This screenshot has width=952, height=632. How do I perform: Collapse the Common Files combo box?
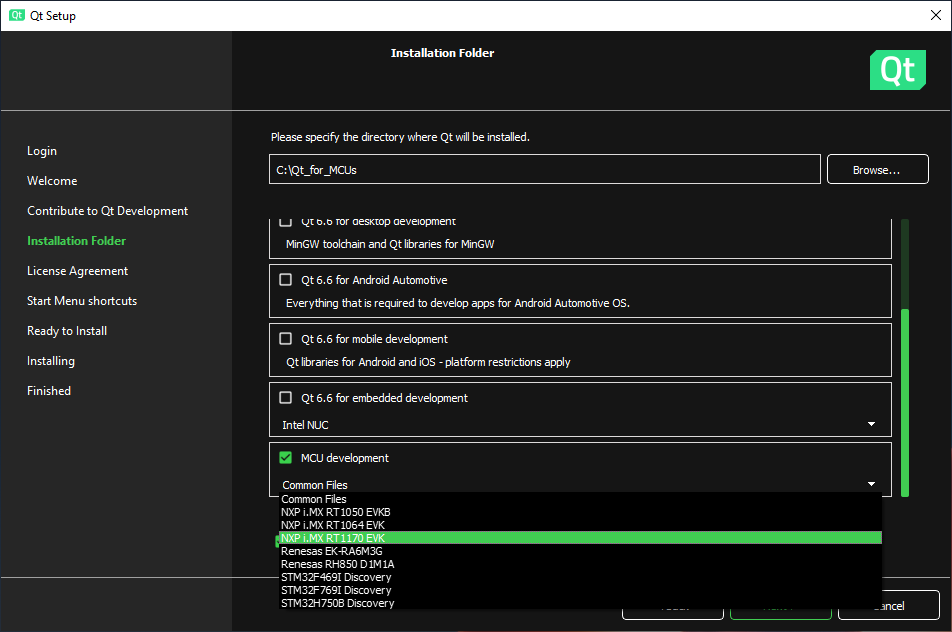point(579,485)
